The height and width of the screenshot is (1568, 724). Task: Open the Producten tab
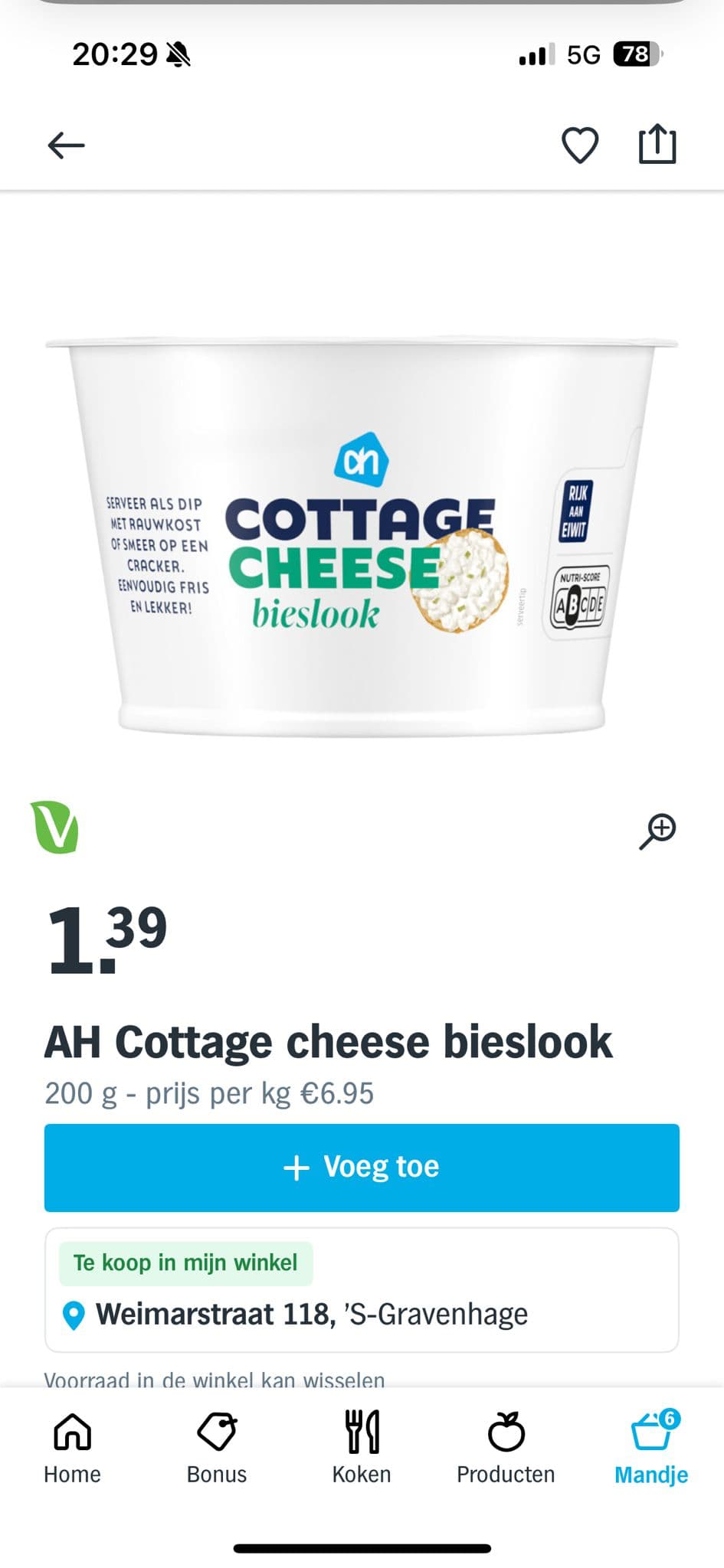pos(506,1447)
